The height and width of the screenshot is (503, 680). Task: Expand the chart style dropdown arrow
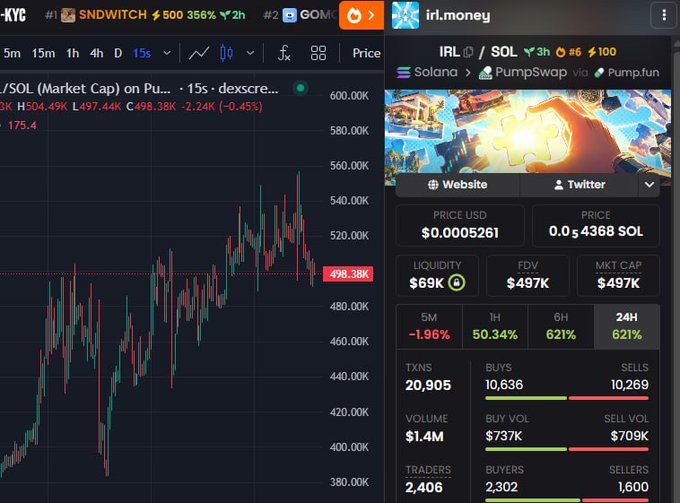click(250, 53)
